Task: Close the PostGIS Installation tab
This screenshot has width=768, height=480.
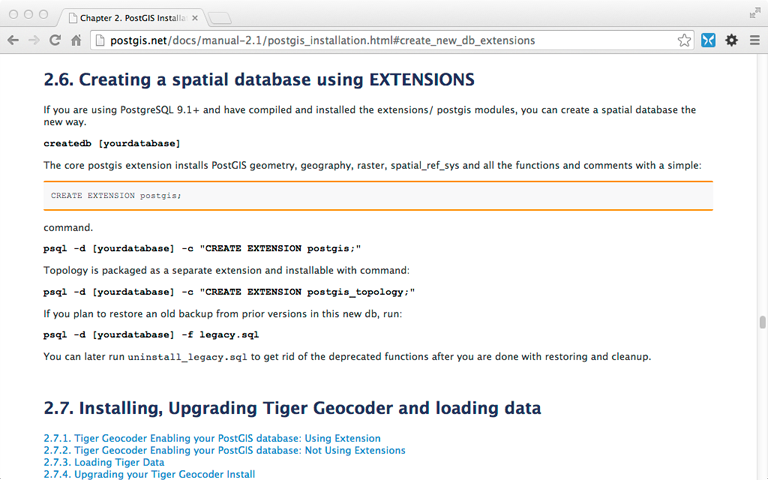Action: pyautogui.click(x=197, y=17)
